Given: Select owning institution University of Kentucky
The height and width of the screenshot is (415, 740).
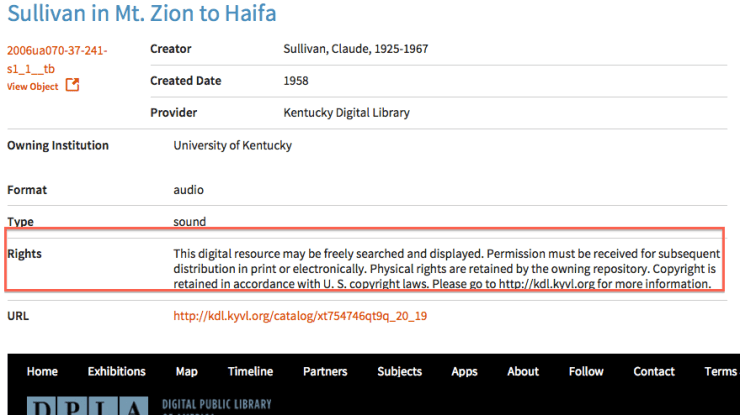Looking at the screenshot, I should (232, 145).
